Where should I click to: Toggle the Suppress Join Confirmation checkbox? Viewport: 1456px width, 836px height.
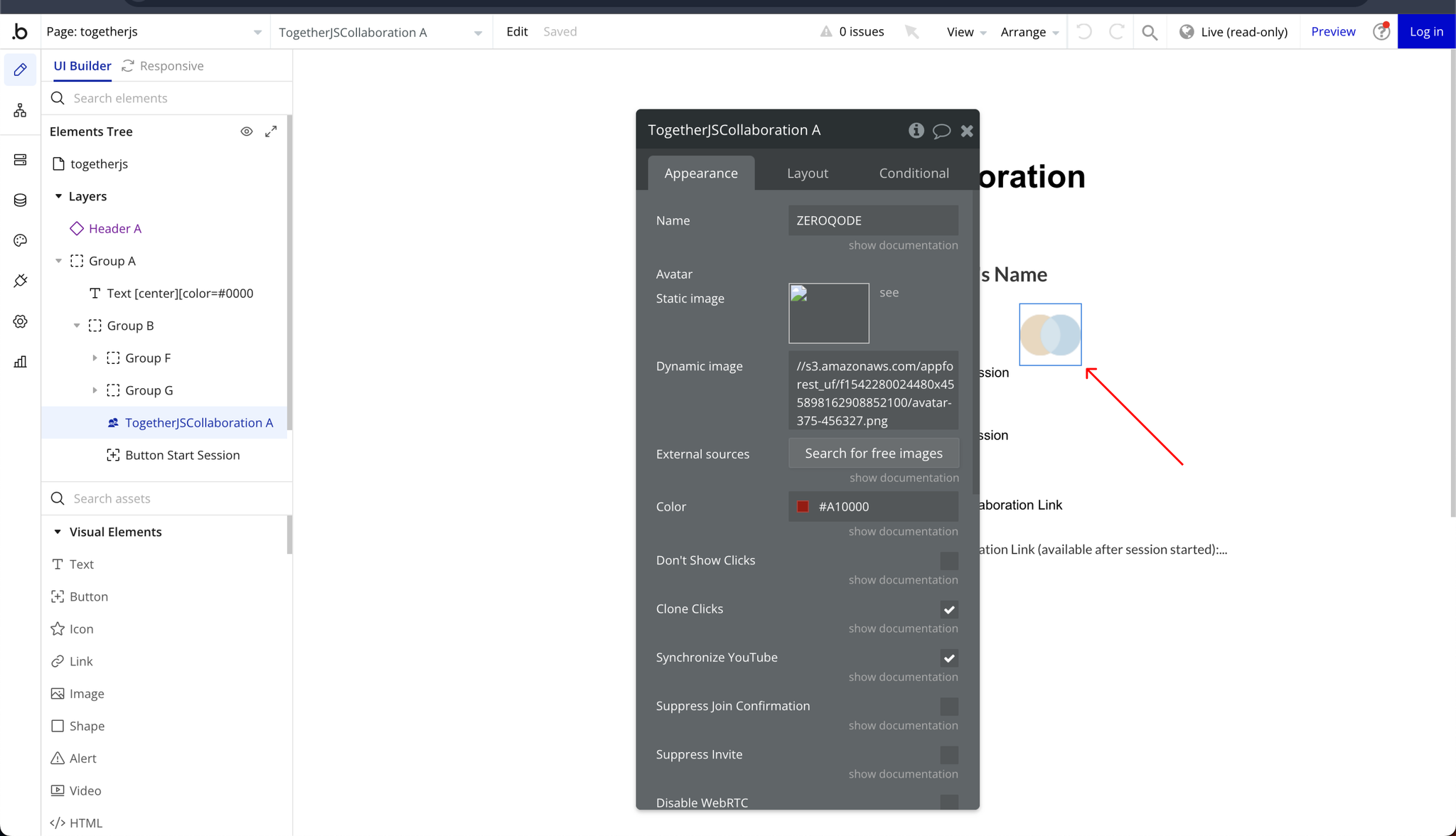(x=949, y=706)
